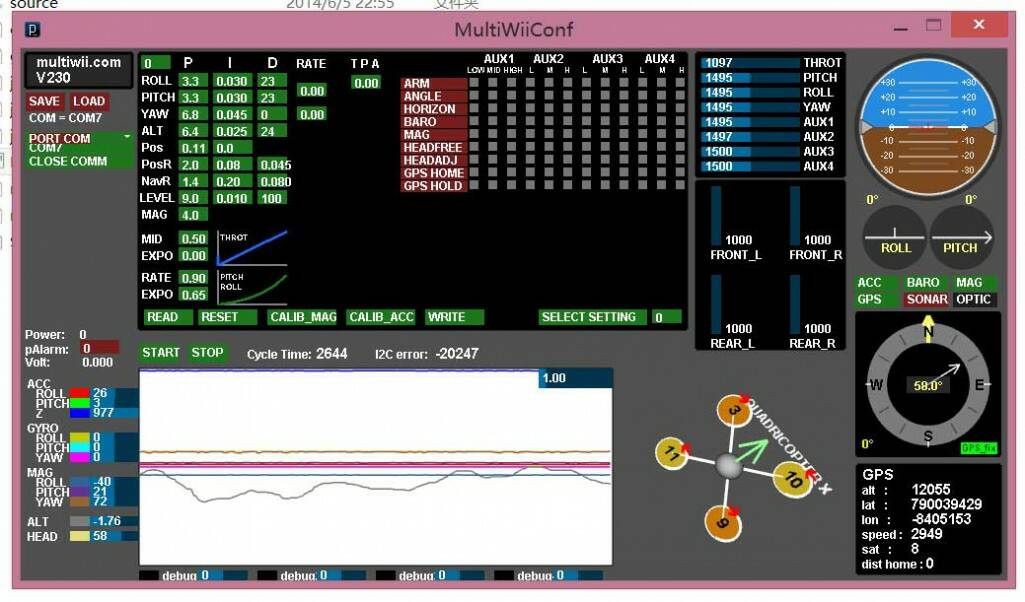Click the throttle MID field showing 0.50
Viewport: 1025px width, 602px height.
pyautogui.click(x=193, y=239)
